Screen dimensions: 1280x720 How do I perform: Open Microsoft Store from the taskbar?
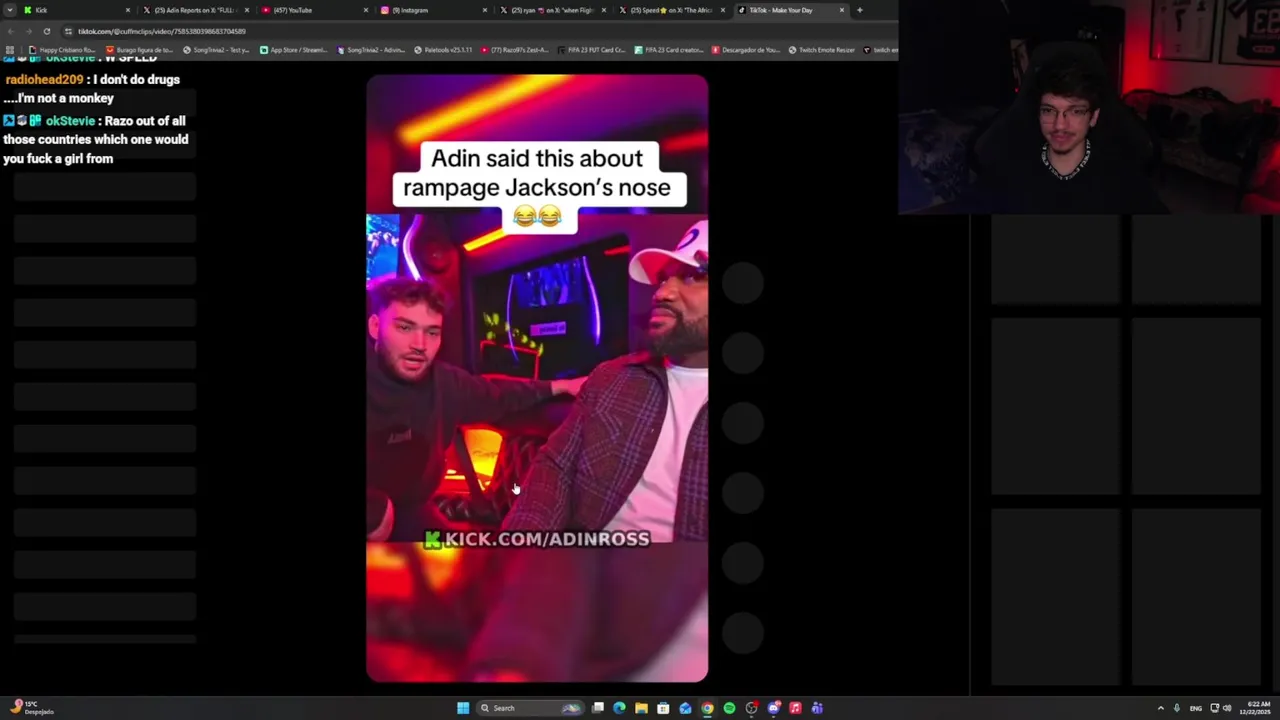tap(663, 708)
